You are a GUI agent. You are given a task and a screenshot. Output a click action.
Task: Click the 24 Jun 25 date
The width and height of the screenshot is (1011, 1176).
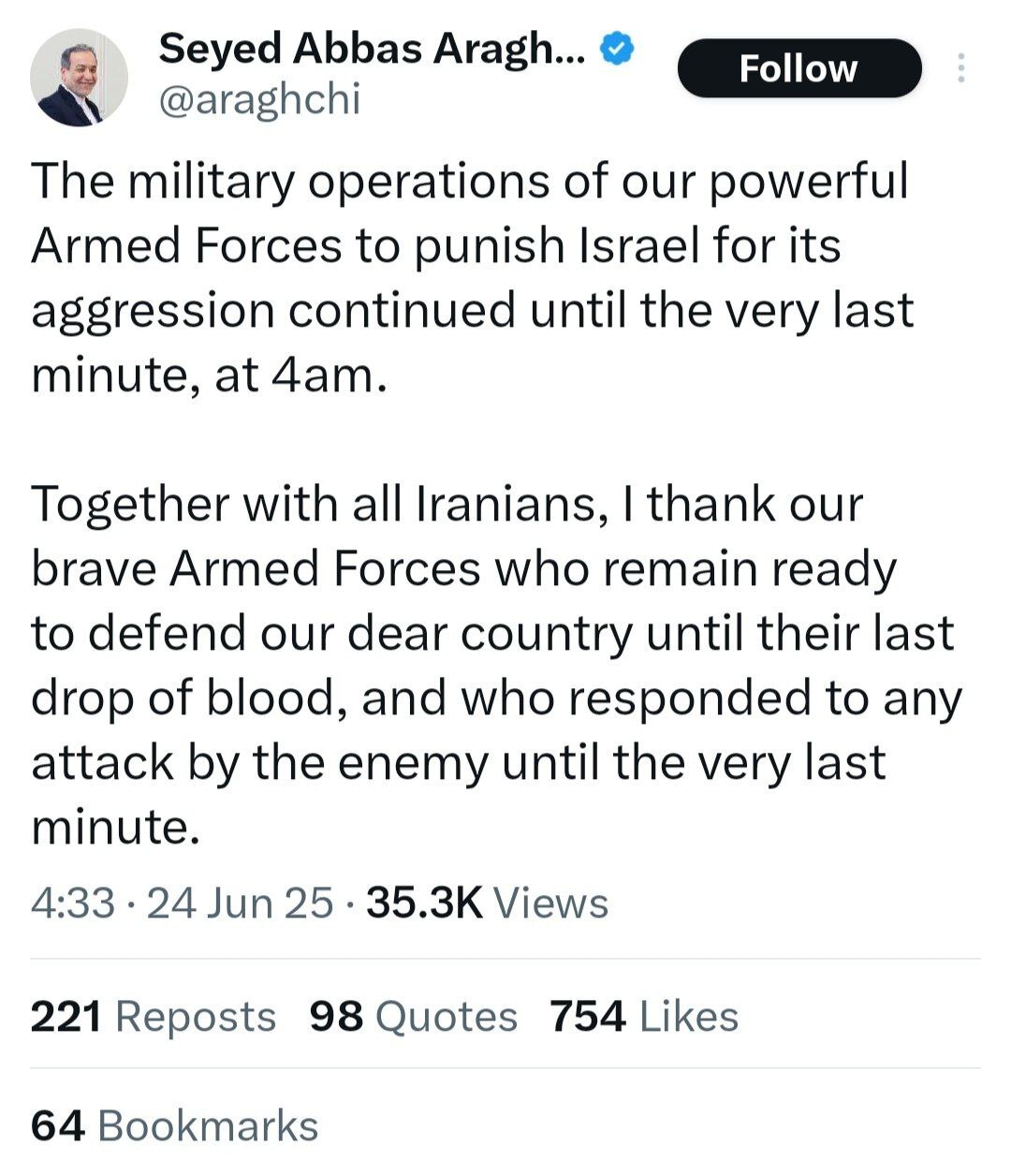[240, 903]
